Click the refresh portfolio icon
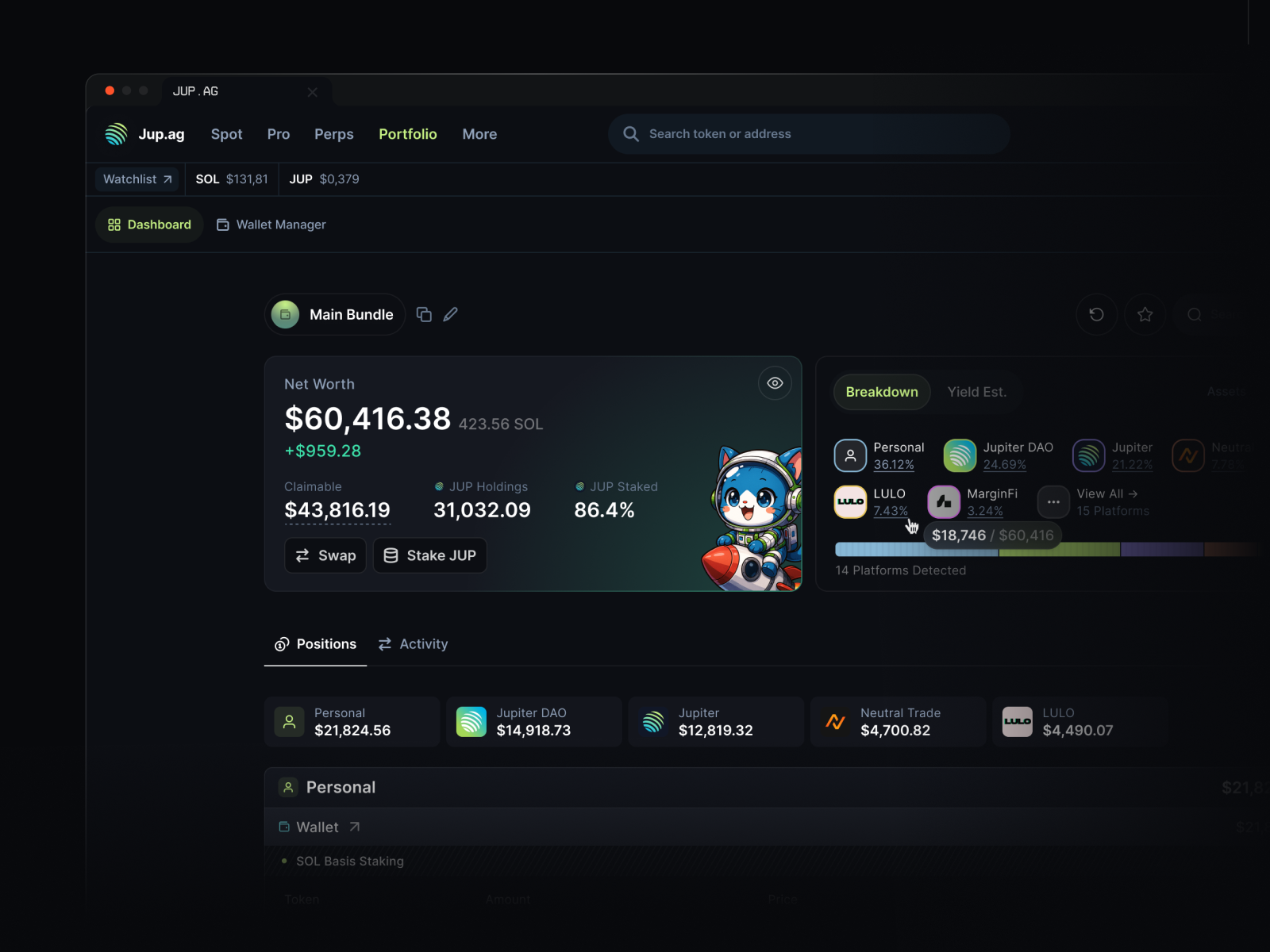 tap(1096, 314)
